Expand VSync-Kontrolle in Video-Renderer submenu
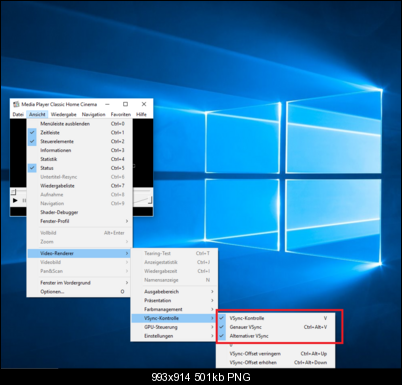This screenshot has width=402, height=385. coord(174,318)
